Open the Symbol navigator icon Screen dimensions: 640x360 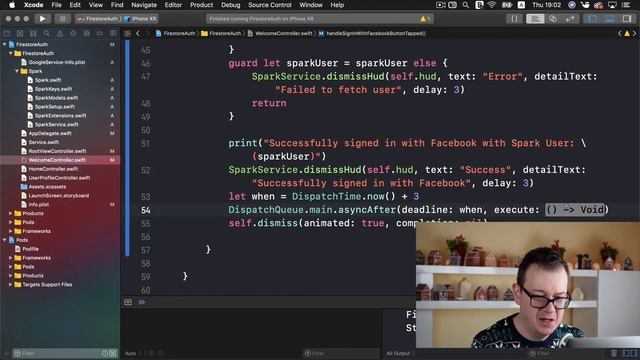coord(33,33)
